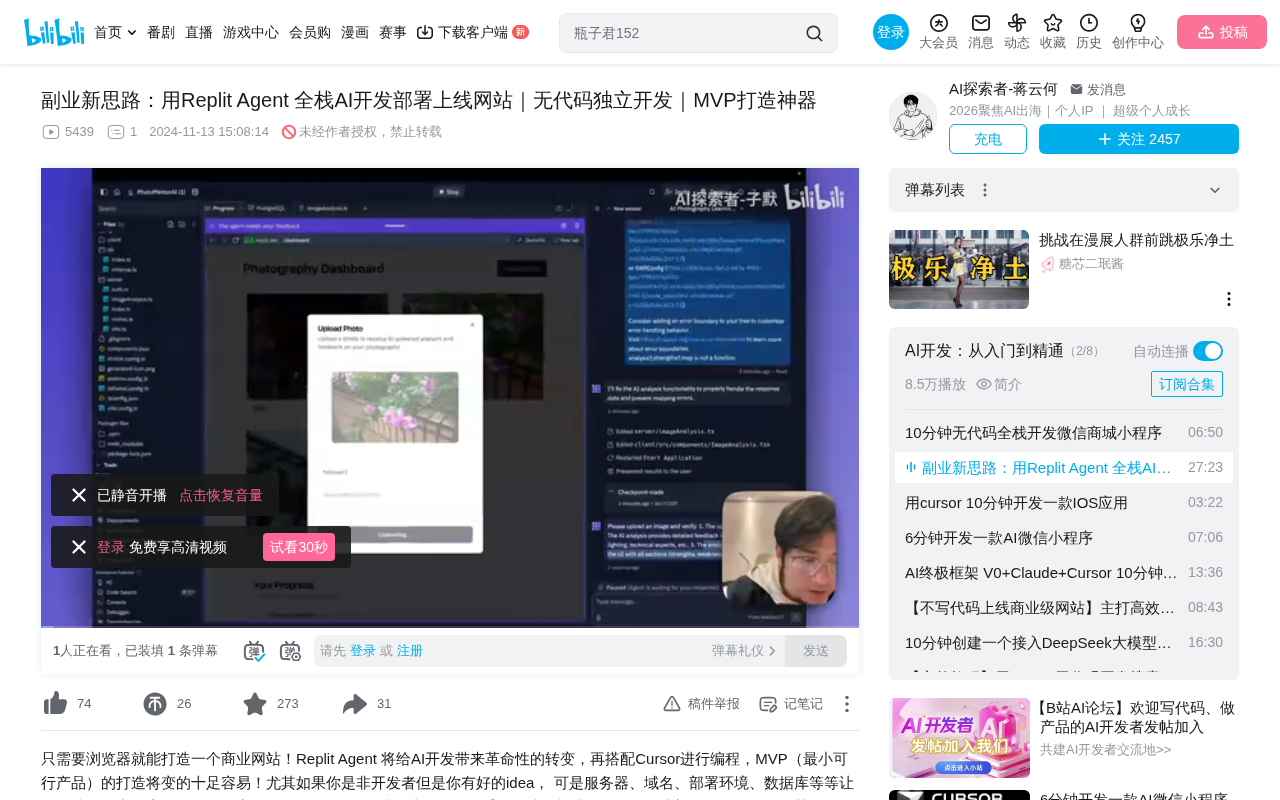Toggle 自动连播 autoplay switch
1280x800 pixels.
click(x=1208, y=351)
